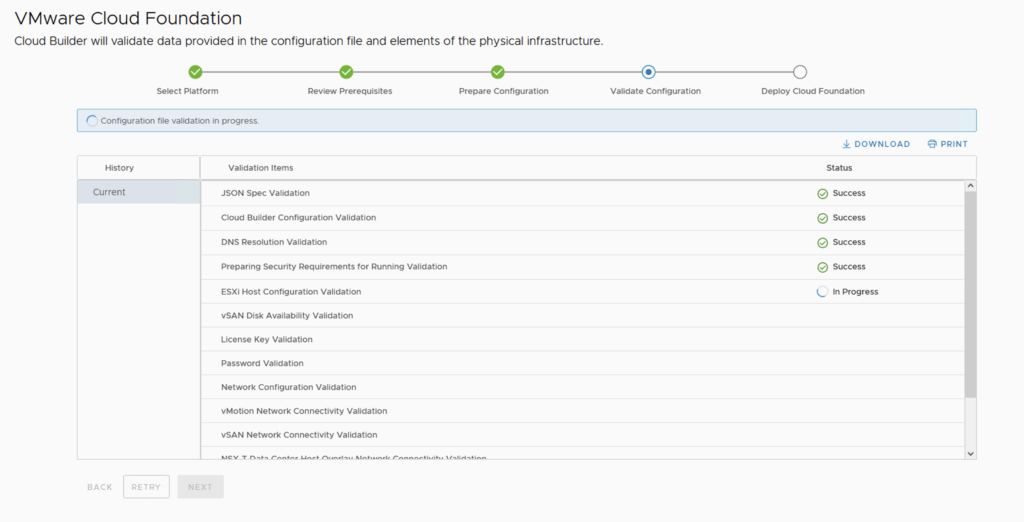This screenshot has width=1024, height=522.
Task: Click the Validation Items column header
Action: pos(261,168)
